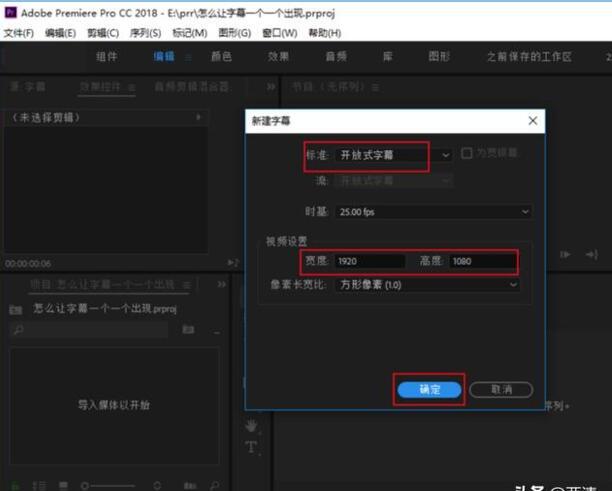This screenshot has width=612, height=491.
Task: Open the 效果控件 panel menu icon
Action: 132,87
